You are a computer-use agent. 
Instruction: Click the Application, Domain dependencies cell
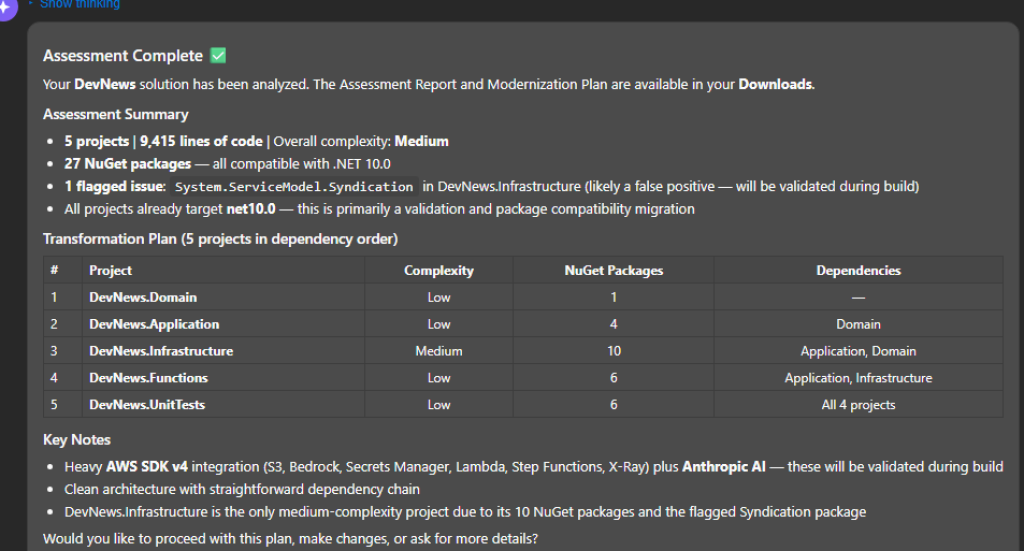[858, 351]
